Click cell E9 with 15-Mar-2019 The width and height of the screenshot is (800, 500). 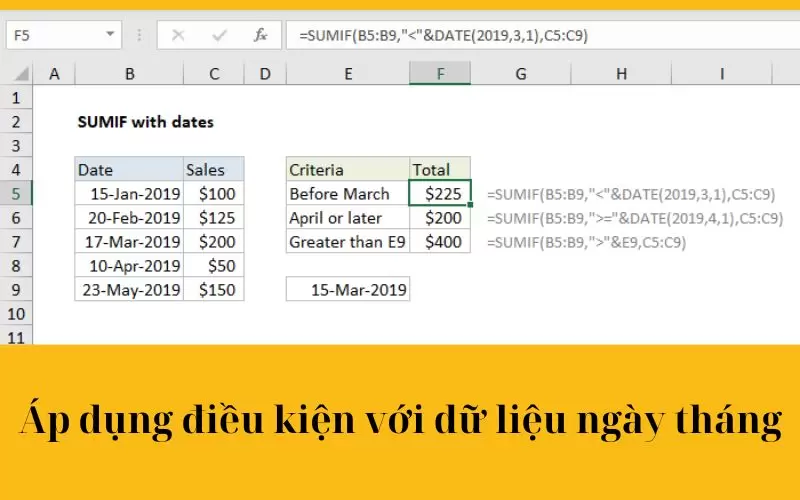[348, 289]
